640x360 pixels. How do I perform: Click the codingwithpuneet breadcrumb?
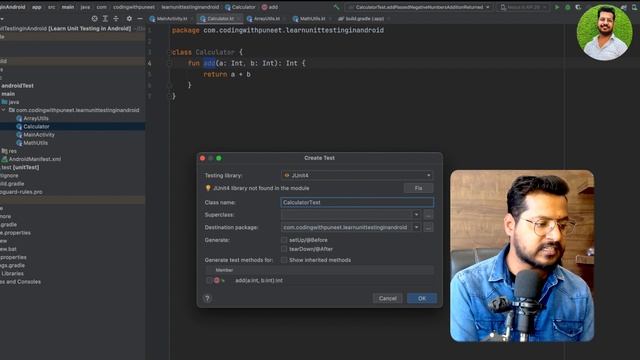pyautogui.click(x=134, y=7)
